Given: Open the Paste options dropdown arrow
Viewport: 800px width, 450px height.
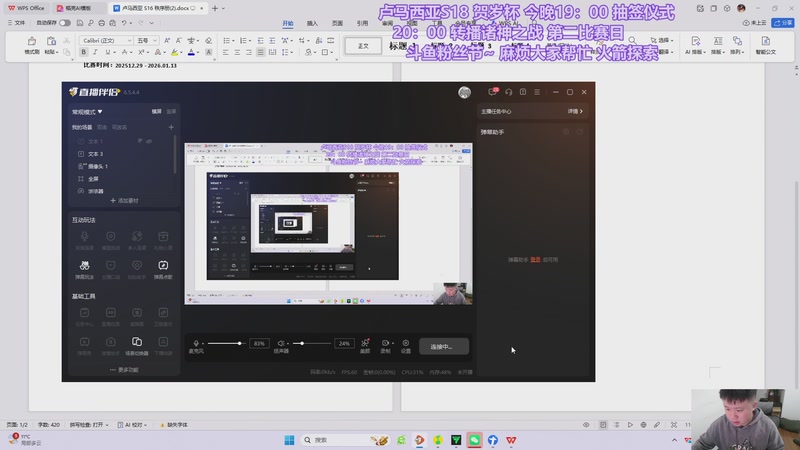Looking at the screenshot, I should tap(57, 52).
